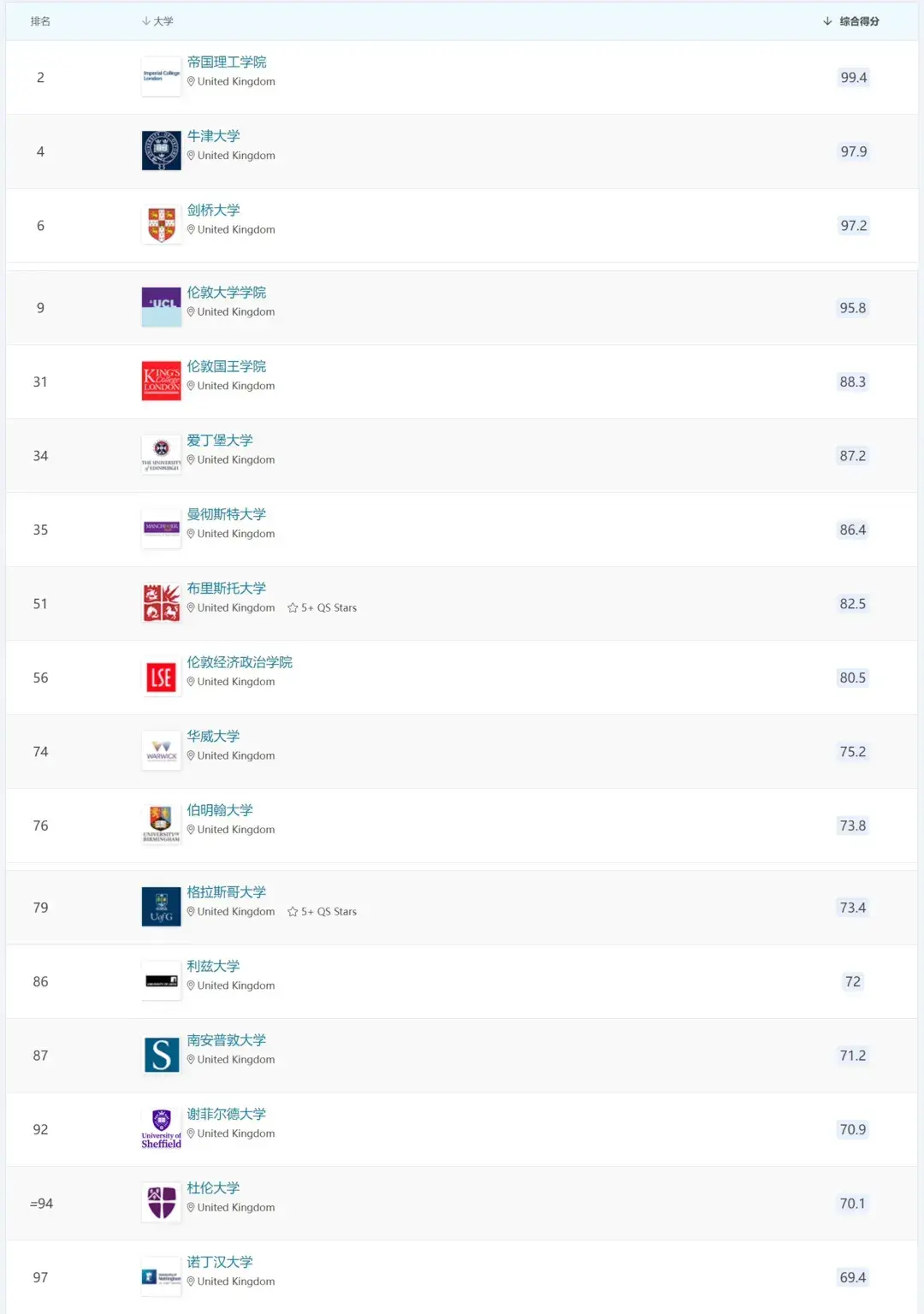Open 诺丁汉大学 university link
924x1314 pixels.
[220, 1262]
